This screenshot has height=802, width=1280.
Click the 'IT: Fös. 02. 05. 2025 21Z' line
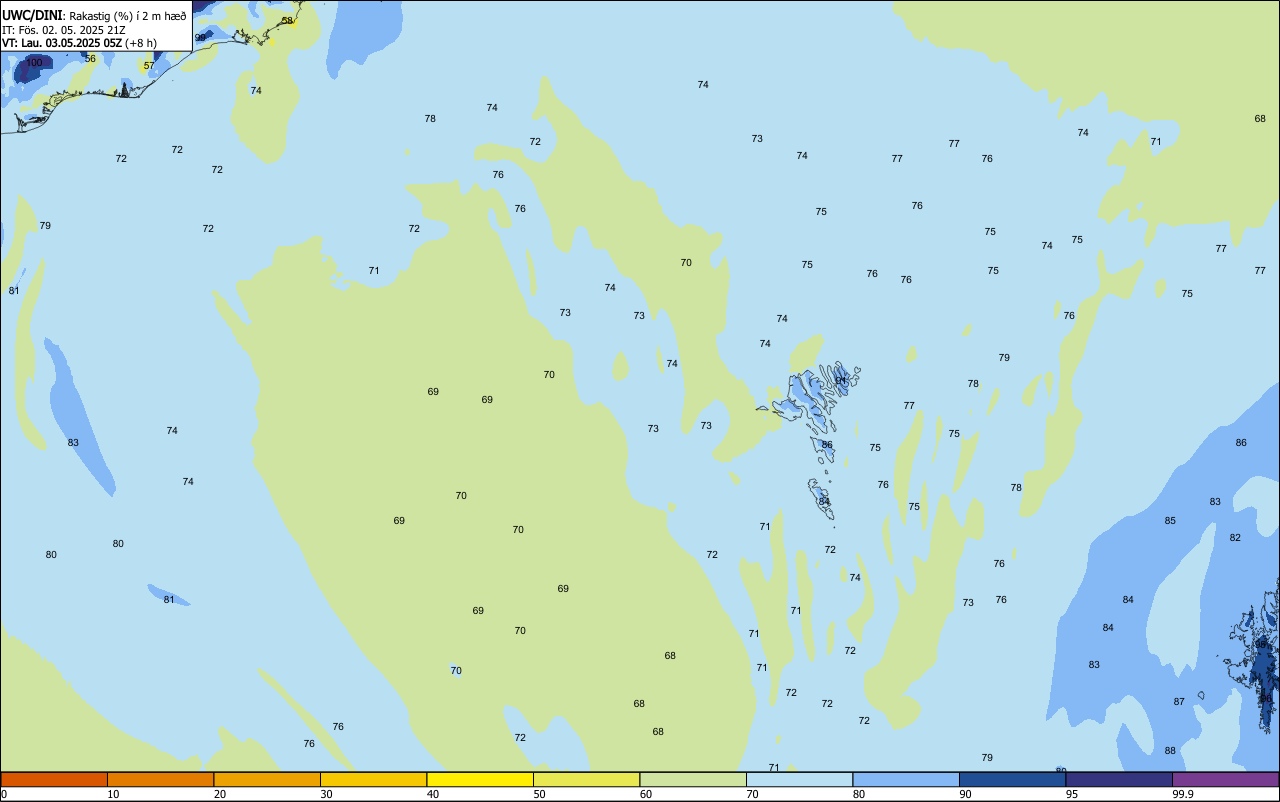(x=63, y=30)
